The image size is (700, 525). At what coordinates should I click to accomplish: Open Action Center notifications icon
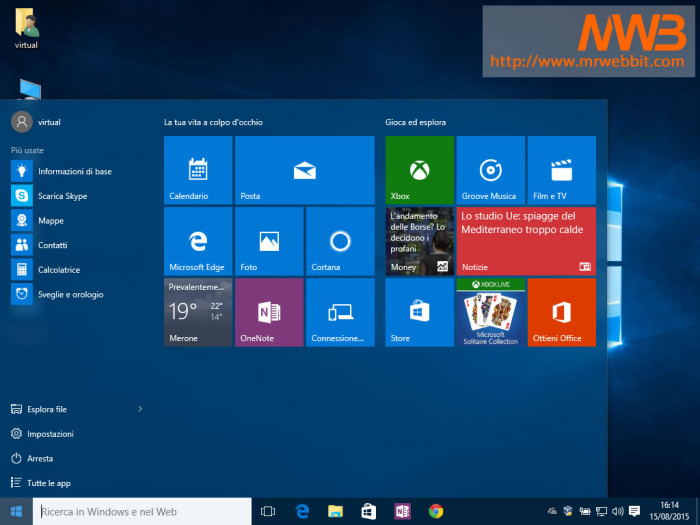coord(634,511)
